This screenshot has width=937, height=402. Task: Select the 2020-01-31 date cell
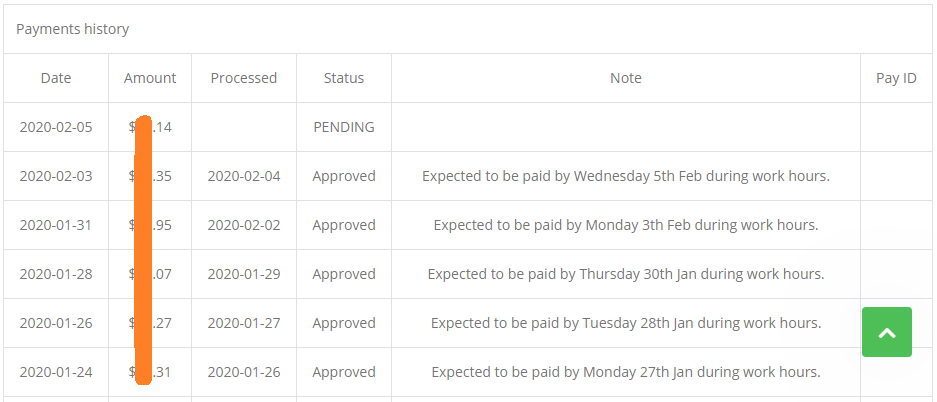(x=56, y=225)
